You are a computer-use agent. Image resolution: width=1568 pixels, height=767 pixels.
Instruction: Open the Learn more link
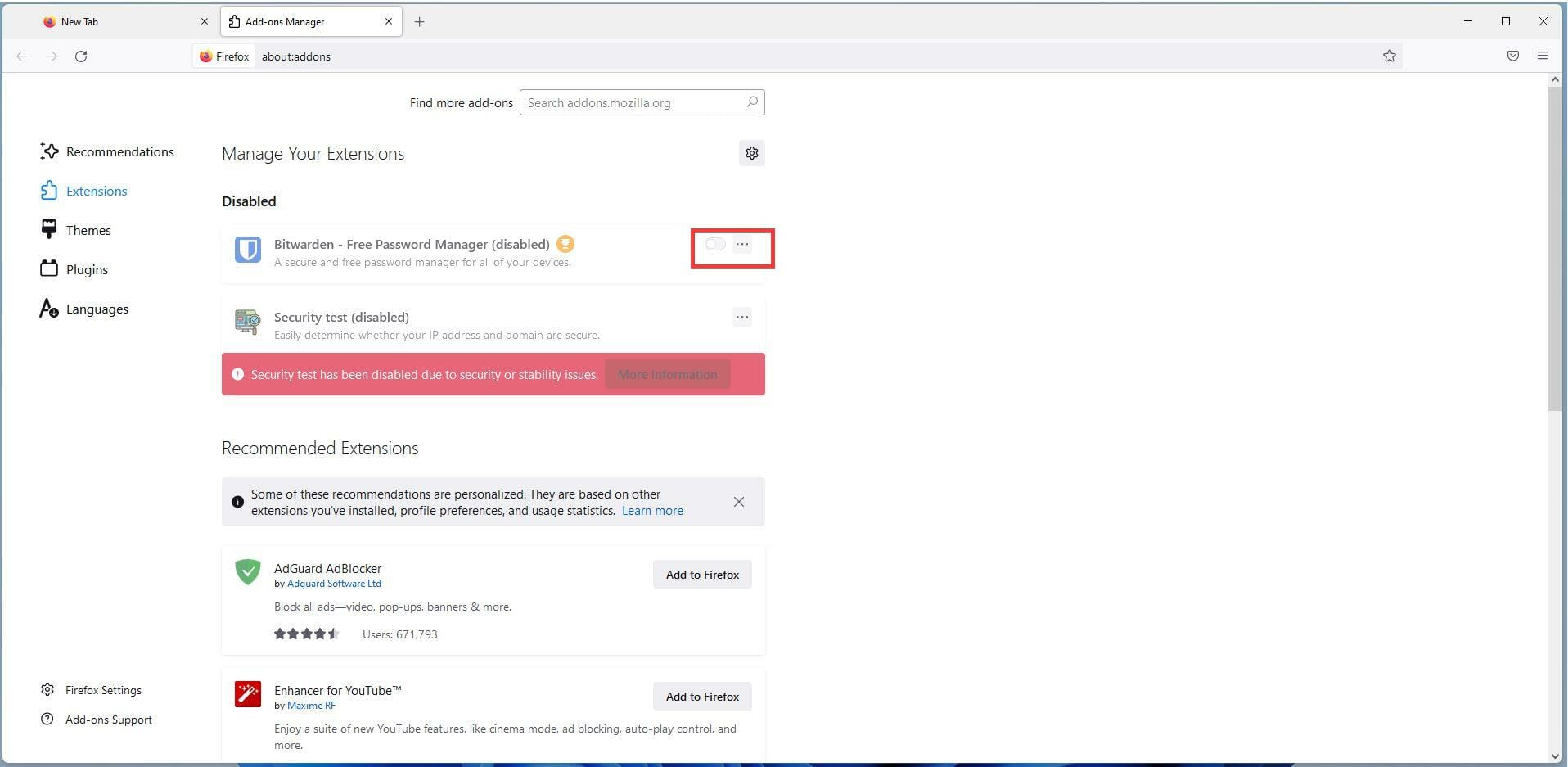tap(652, 511)
